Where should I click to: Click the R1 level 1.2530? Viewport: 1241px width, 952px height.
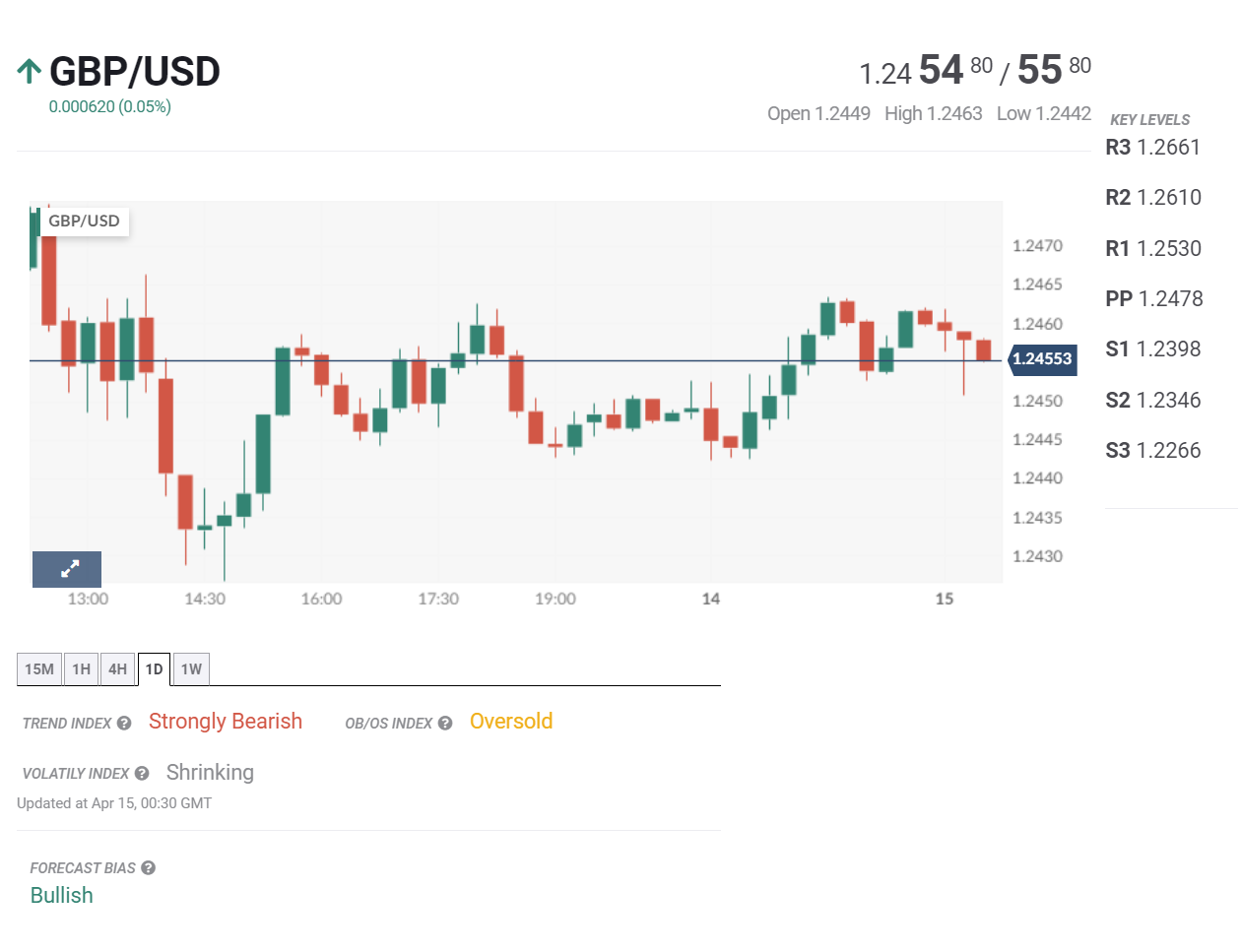[1152, 248]
